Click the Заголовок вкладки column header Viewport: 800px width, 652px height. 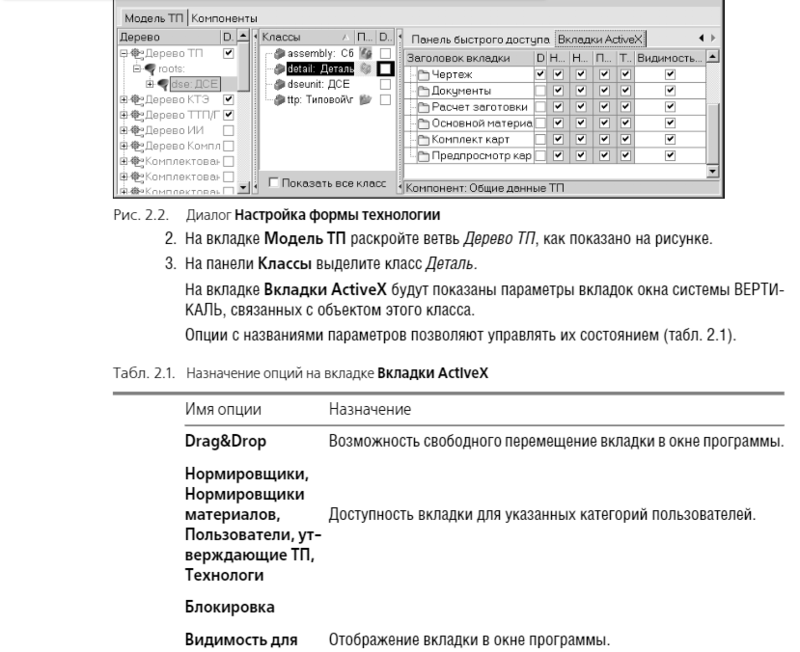[469, 58]
